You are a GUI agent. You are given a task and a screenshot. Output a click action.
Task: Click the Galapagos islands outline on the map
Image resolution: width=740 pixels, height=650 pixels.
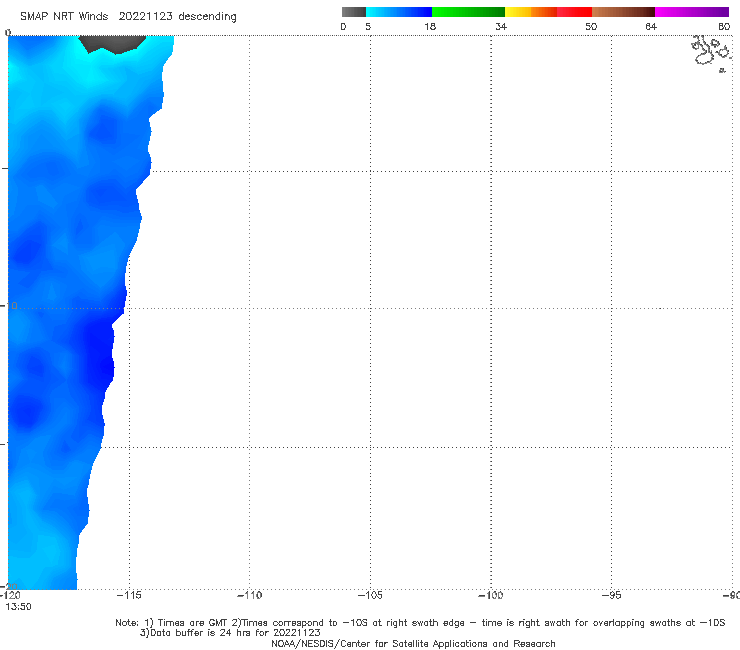(x=711, y=53)
